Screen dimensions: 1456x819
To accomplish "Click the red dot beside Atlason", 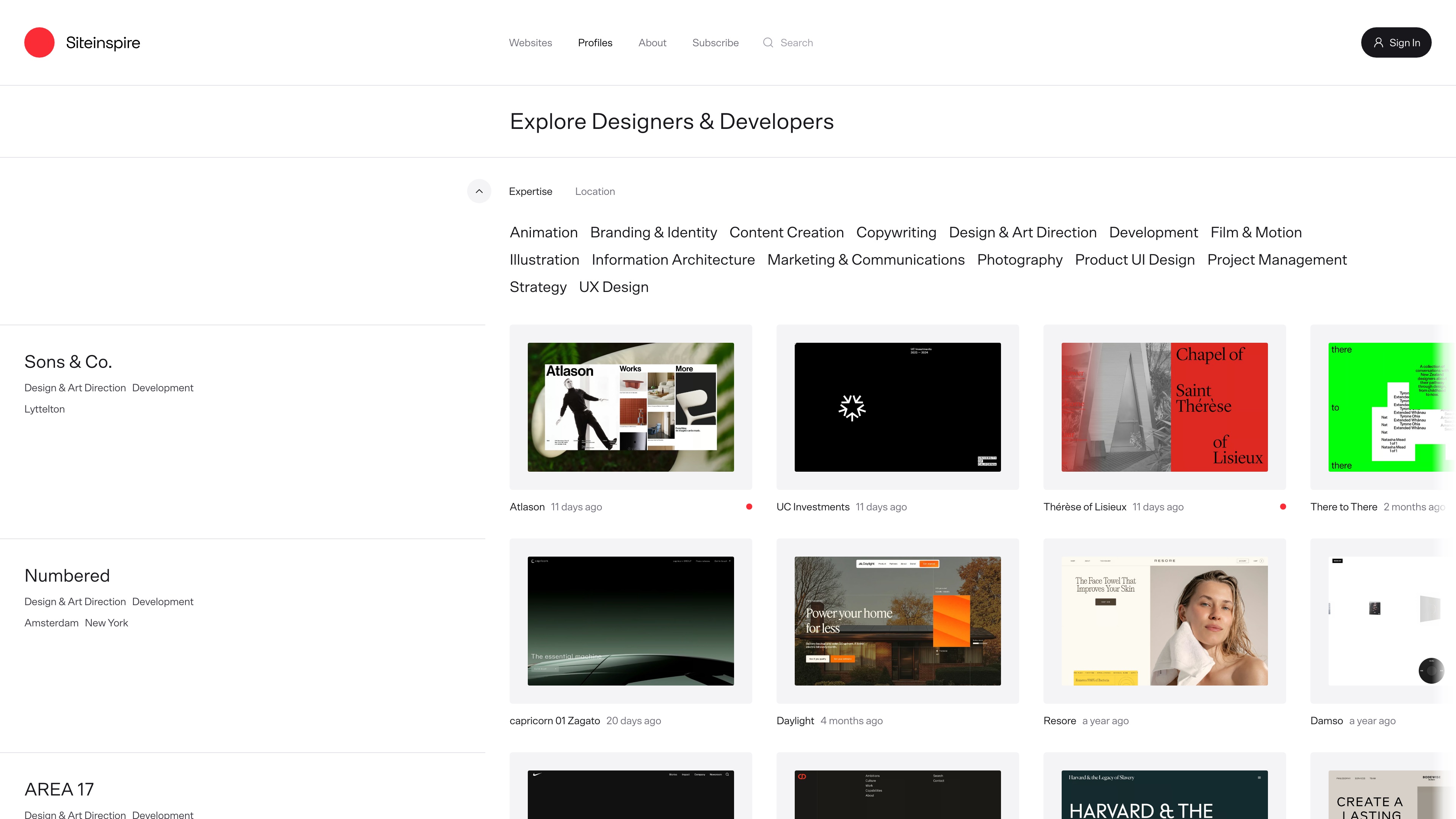I will 749,507.
